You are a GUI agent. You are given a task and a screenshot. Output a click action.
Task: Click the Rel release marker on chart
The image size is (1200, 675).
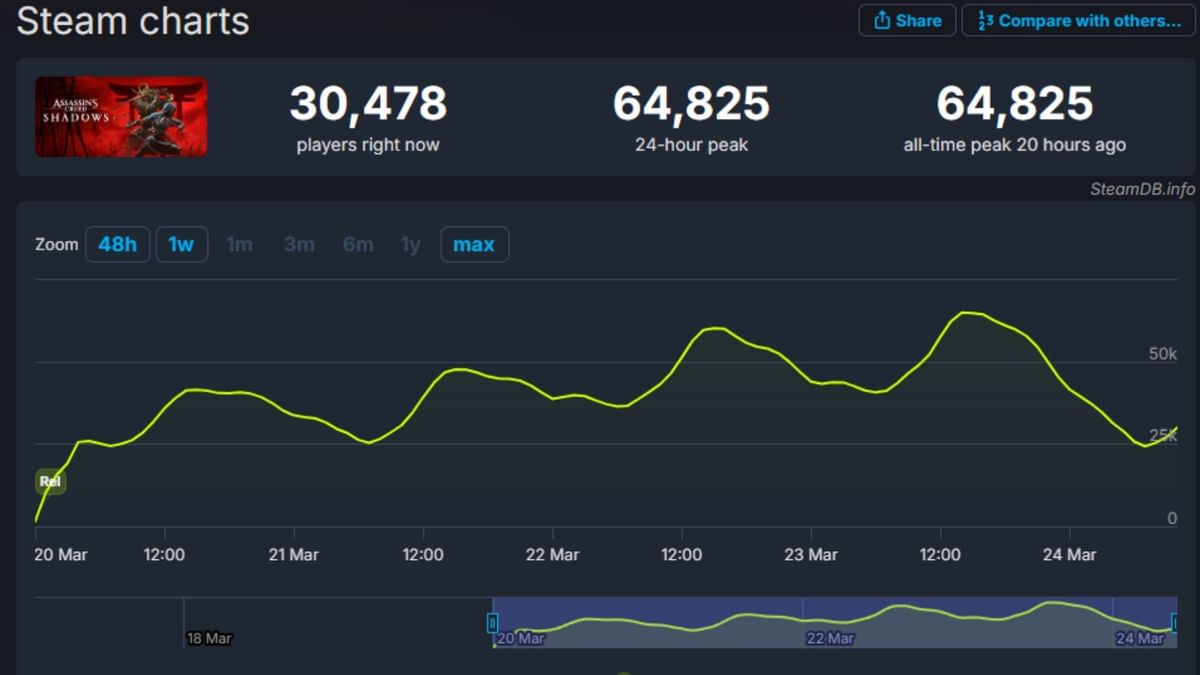(x=50, y=482)
